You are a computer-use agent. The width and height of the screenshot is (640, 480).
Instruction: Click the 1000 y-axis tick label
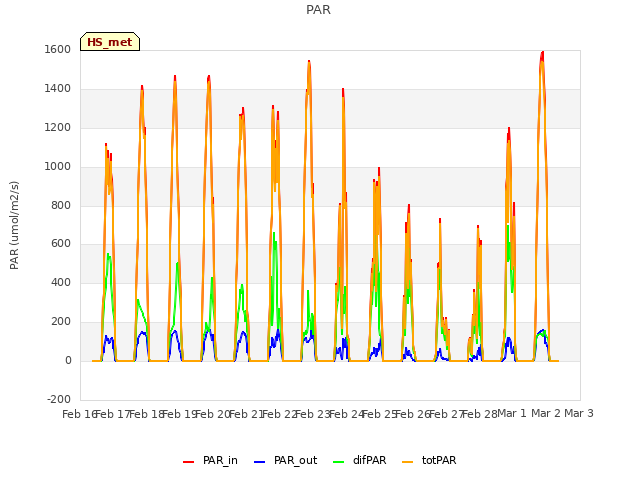58,166
